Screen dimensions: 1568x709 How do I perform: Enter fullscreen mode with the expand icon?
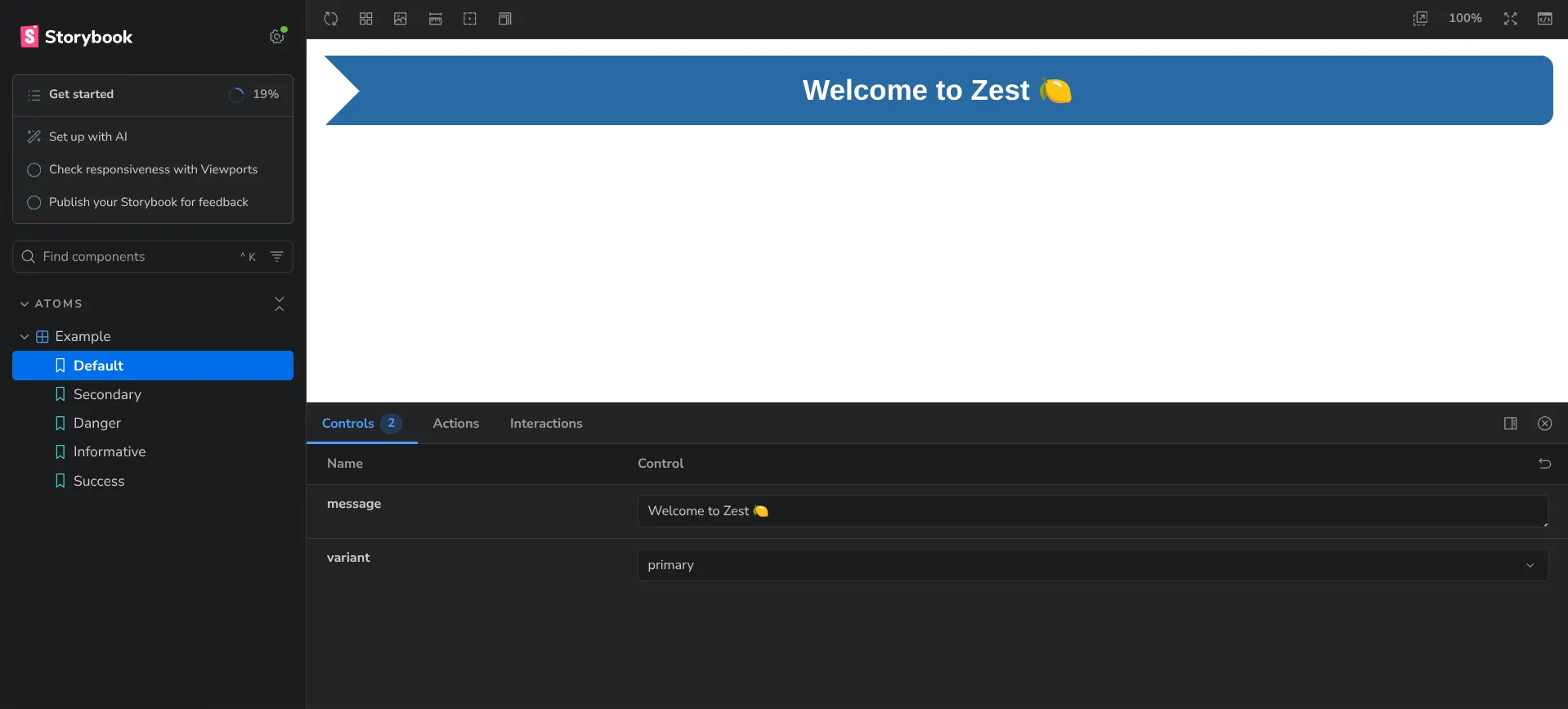pyautogui.click(x=1511, y=19)
